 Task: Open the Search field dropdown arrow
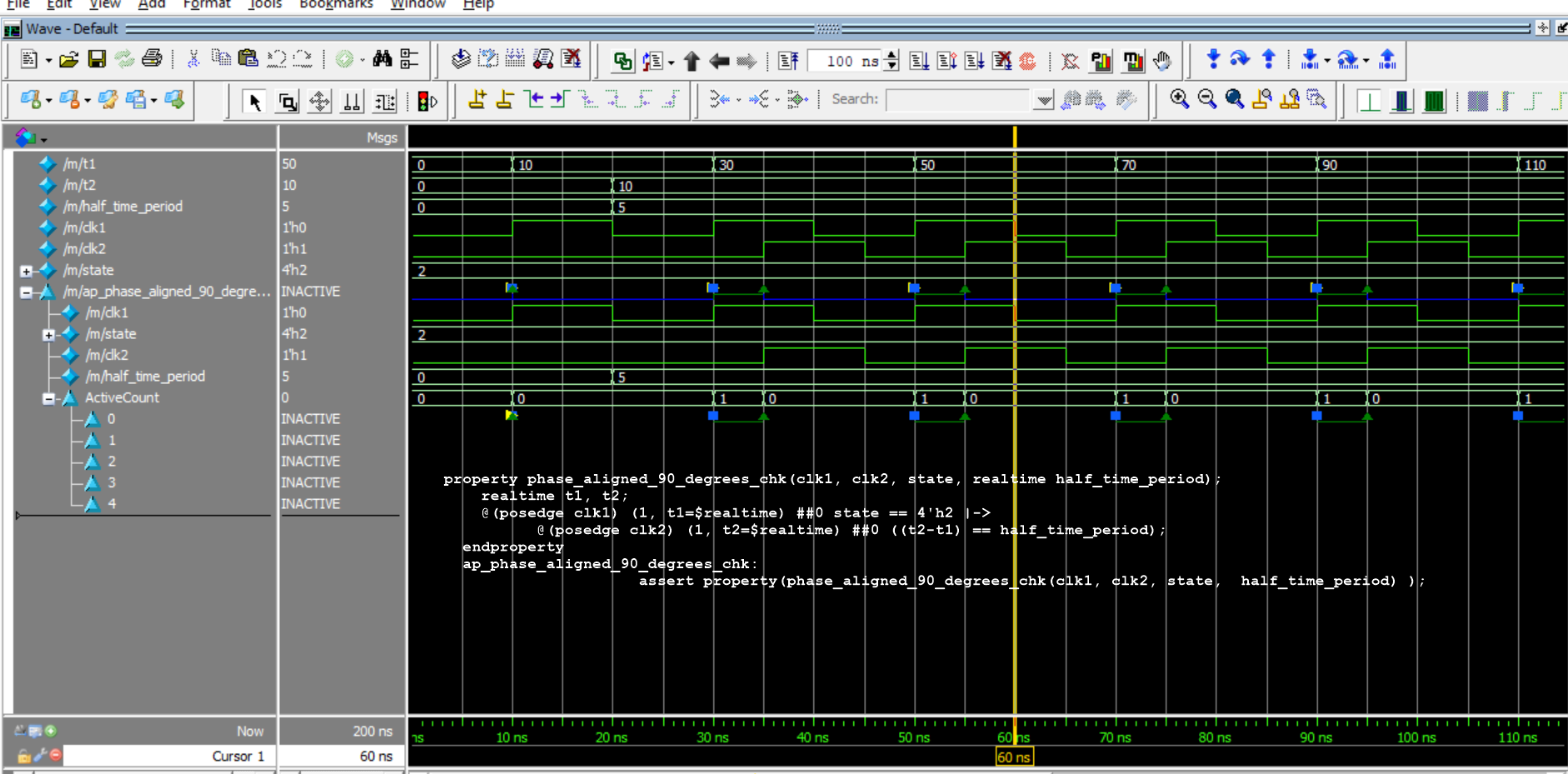(x=1044, y=100)
